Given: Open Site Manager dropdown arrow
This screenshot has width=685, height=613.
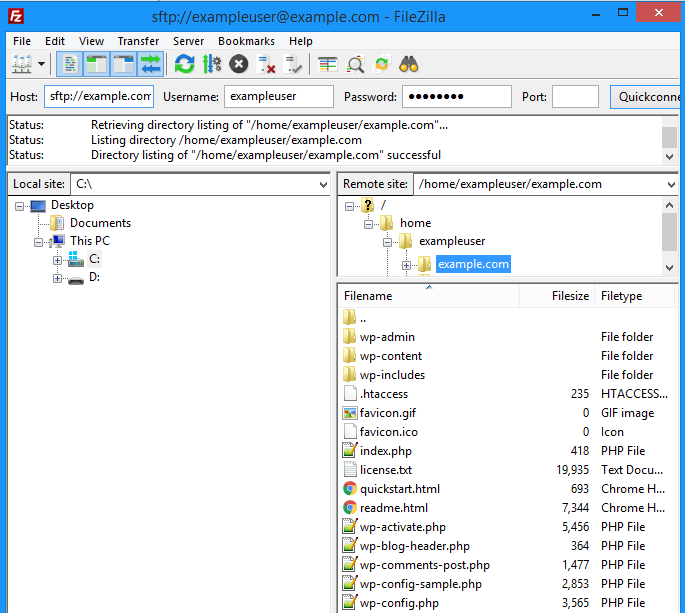Looking at the screenshot, I should [x=42, y=64].
